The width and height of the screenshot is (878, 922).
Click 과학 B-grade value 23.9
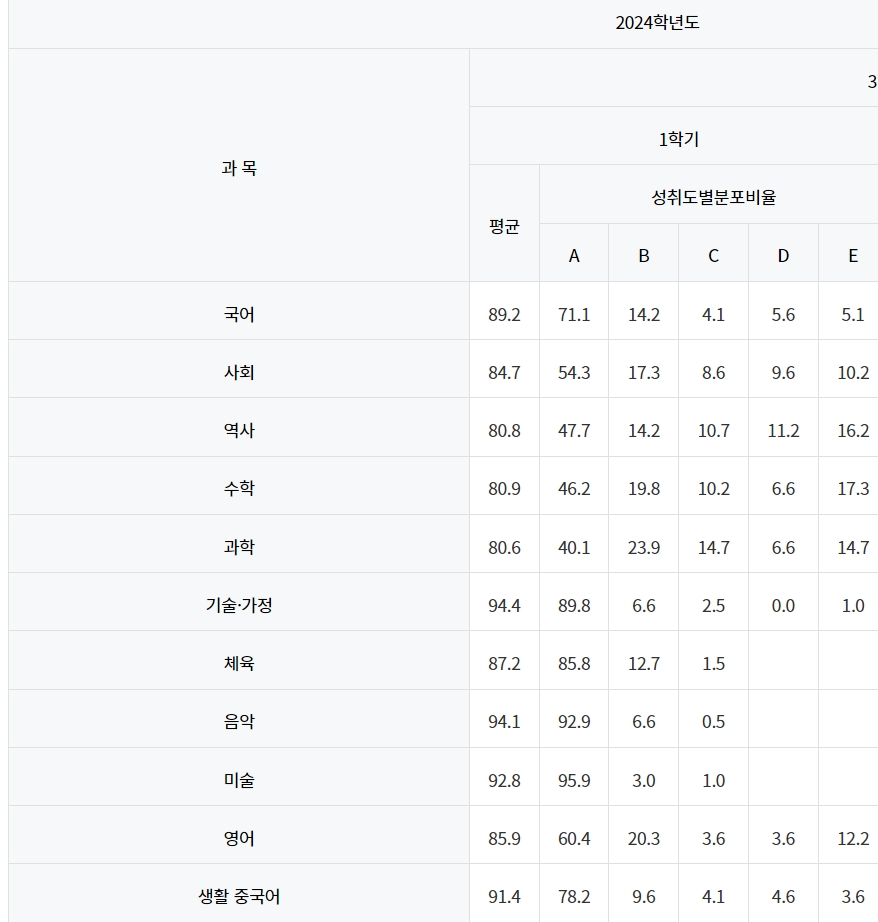coord(644,547)
